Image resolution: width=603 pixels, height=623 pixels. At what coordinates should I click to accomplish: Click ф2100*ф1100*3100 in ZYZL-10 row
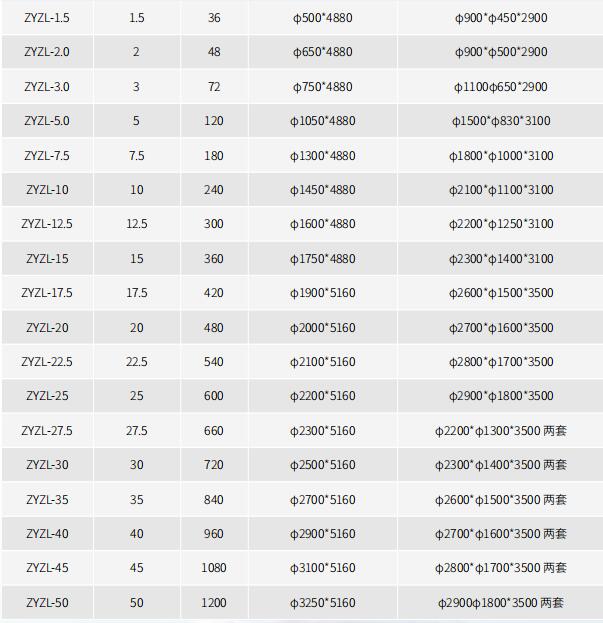point(501,190)
